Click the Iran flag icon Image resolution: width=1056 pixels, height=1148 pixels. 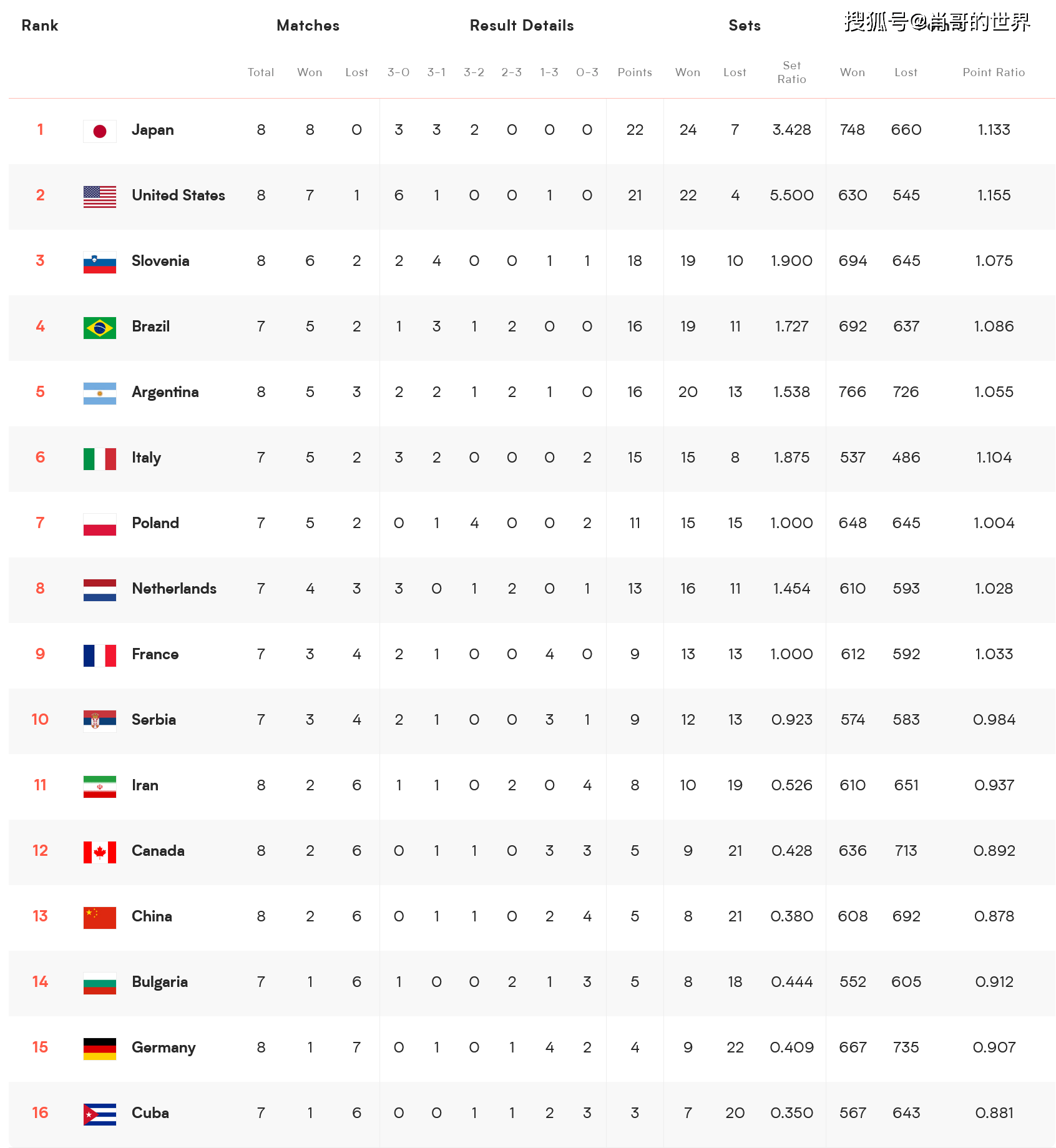click(100, 787)
